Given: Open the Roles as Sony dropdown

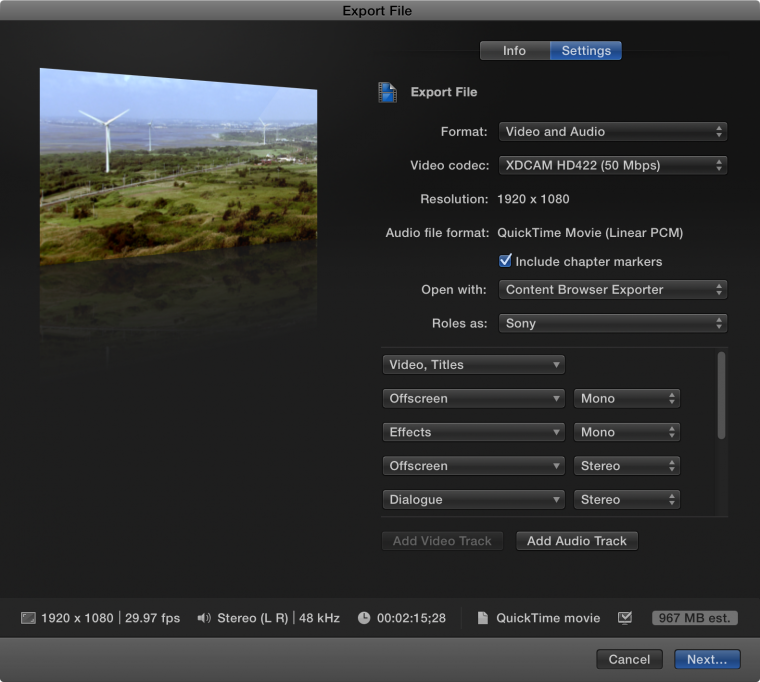Looking at the screenshot, I should 612,324.
